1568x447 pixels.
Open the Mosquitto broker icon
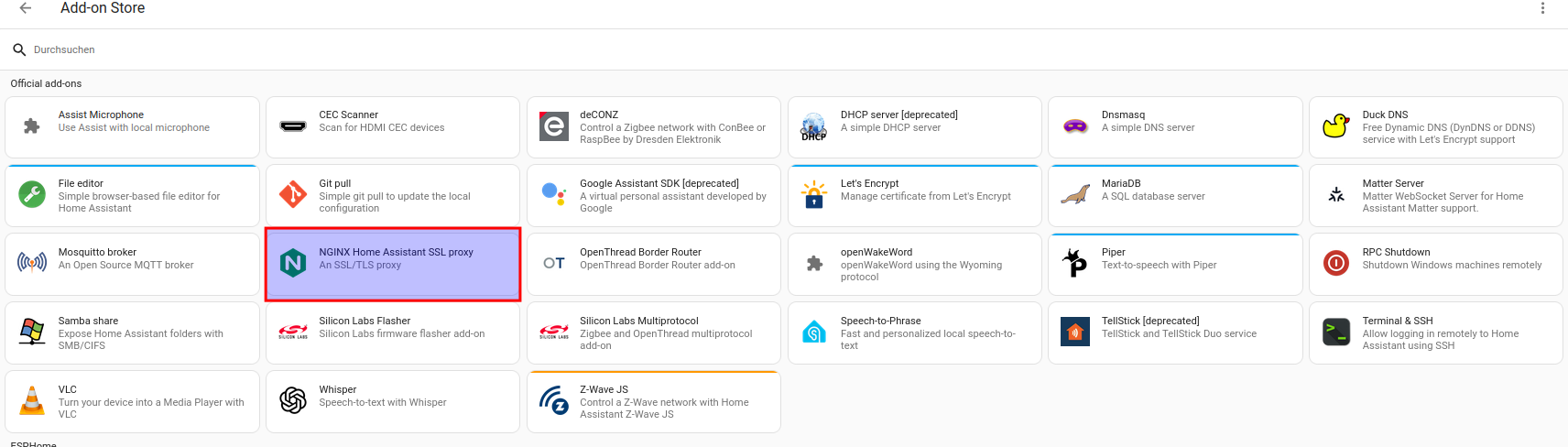(x=32, y=264)
